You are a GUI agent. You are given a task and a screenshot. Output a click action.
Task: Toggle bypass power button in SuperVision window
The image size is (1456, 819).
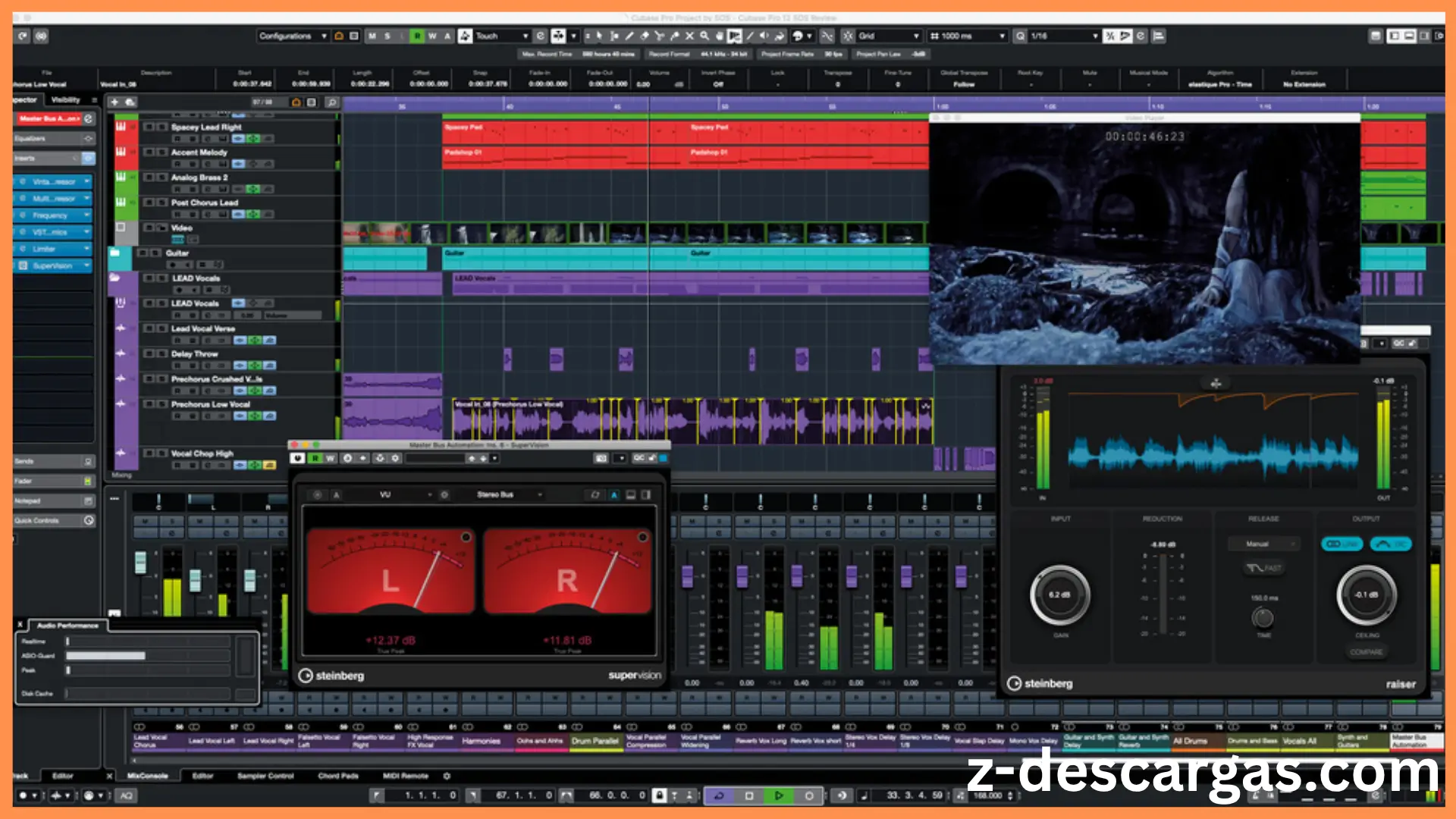(x=298, y=458)
